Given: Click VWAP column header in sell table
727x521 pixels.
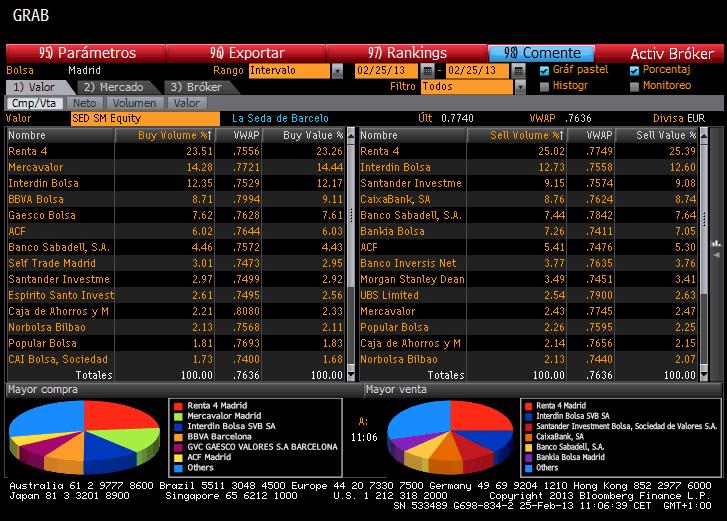Looking at the screenshot, I should pos(591,135).
